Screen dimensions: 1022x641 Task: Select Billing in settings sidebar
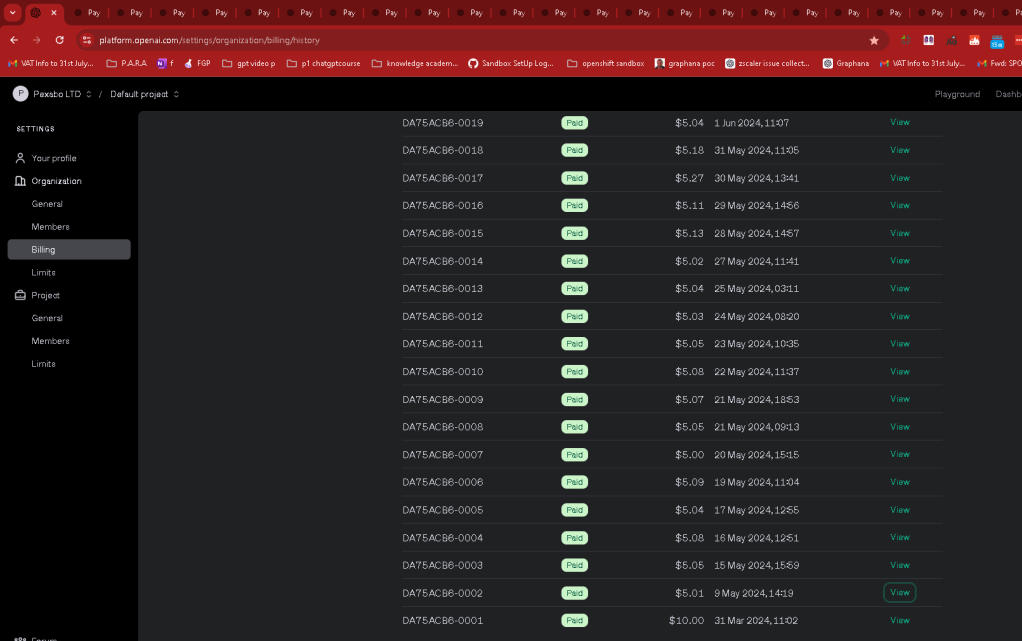69,249
